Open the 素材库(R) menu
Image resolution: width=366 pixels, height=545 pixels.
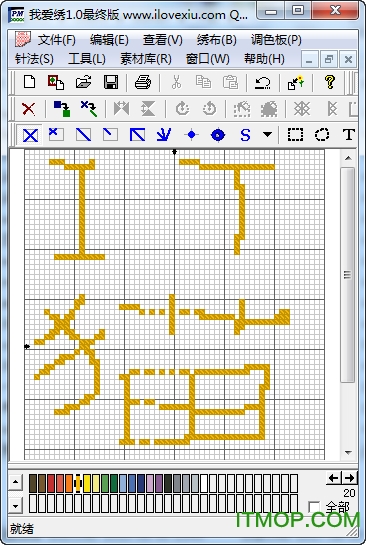click(x=146, y=59)
